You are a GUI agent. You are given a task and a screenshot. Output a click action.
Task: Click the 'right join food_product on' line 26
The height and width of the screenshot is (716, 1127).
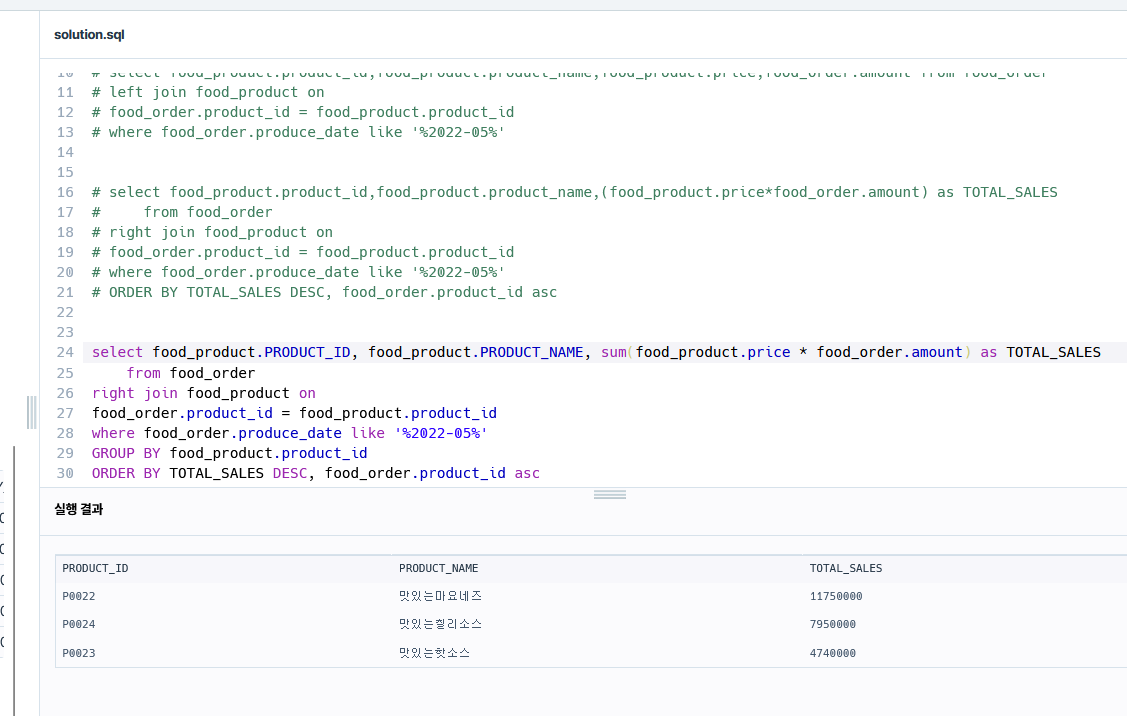point(203,393)
